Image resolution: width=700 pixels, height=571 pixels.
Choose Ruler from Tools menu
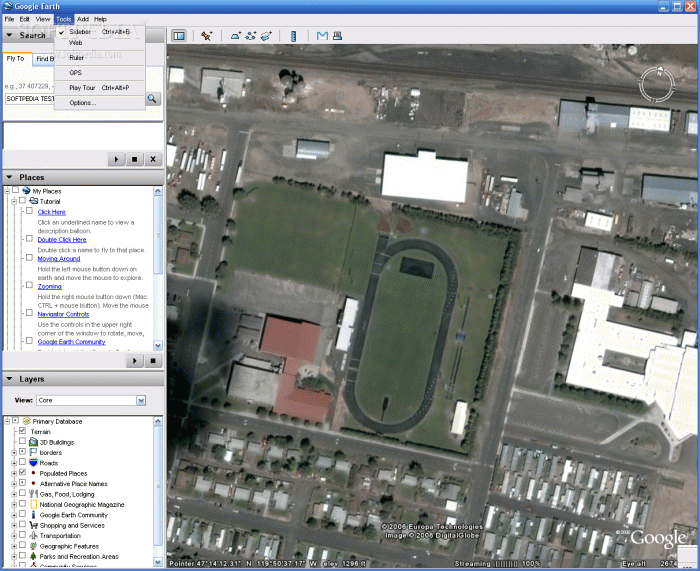[100, 58]
